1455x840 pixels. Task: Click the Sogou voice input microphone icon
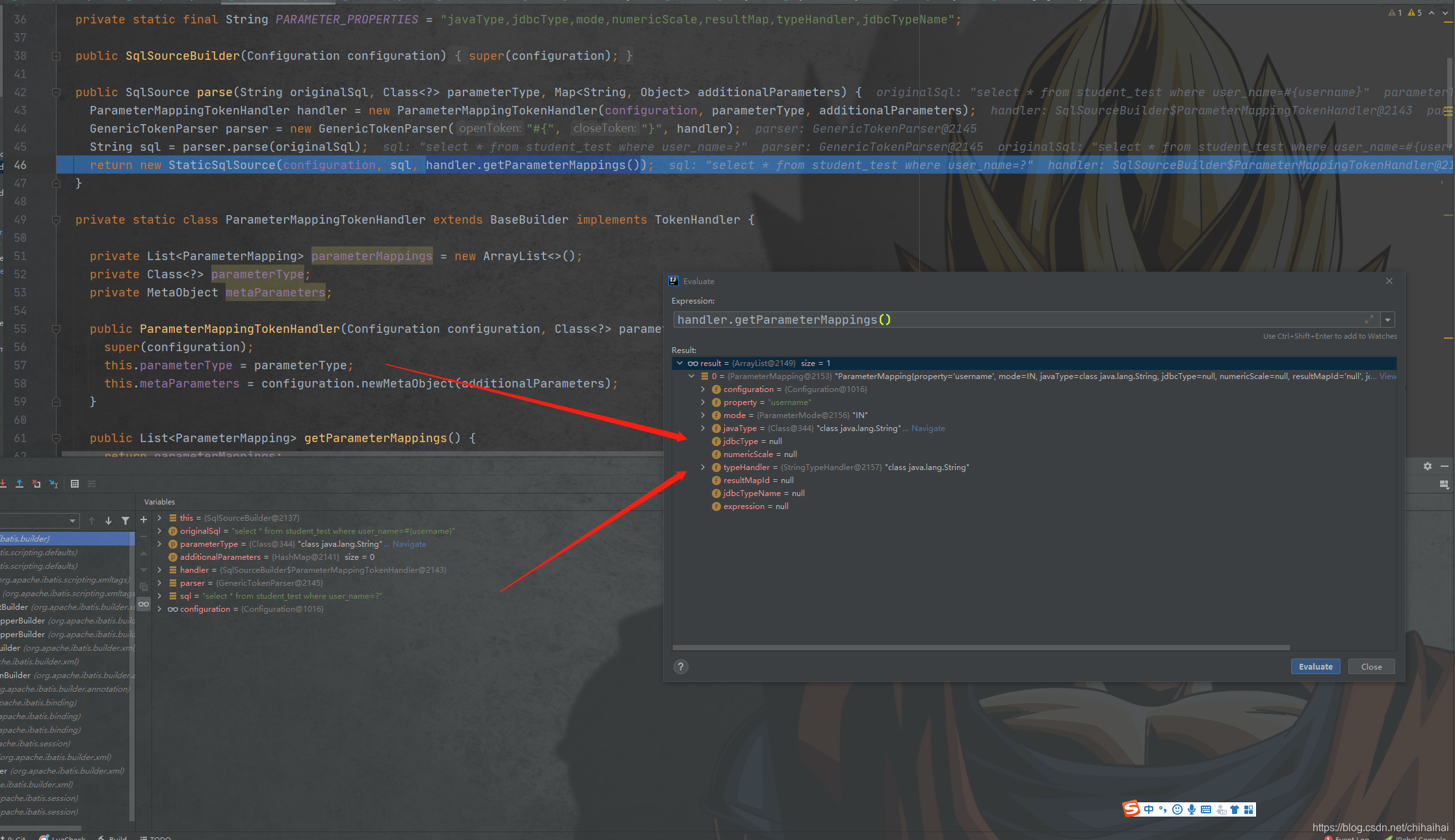1192,809
